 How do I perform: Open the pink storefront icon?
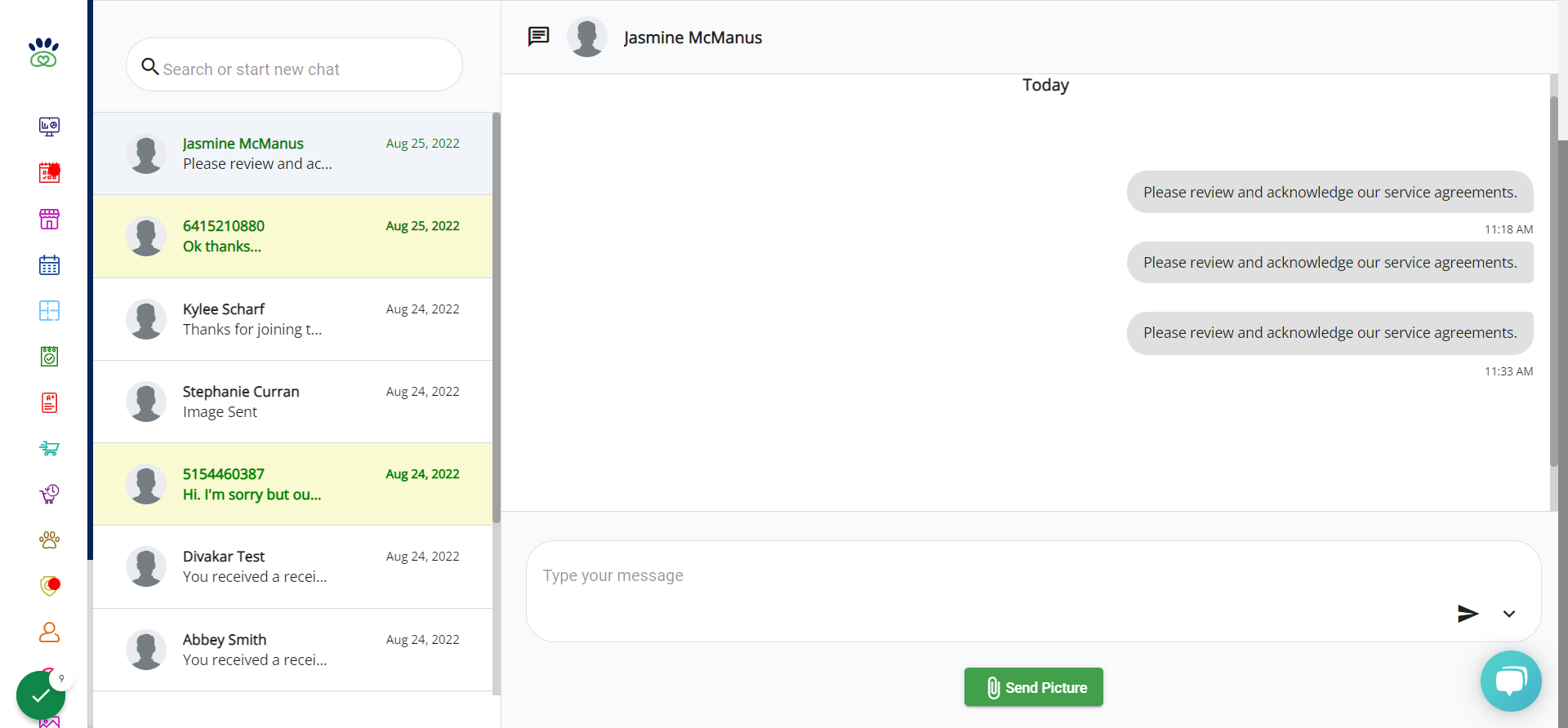(49, 219)
